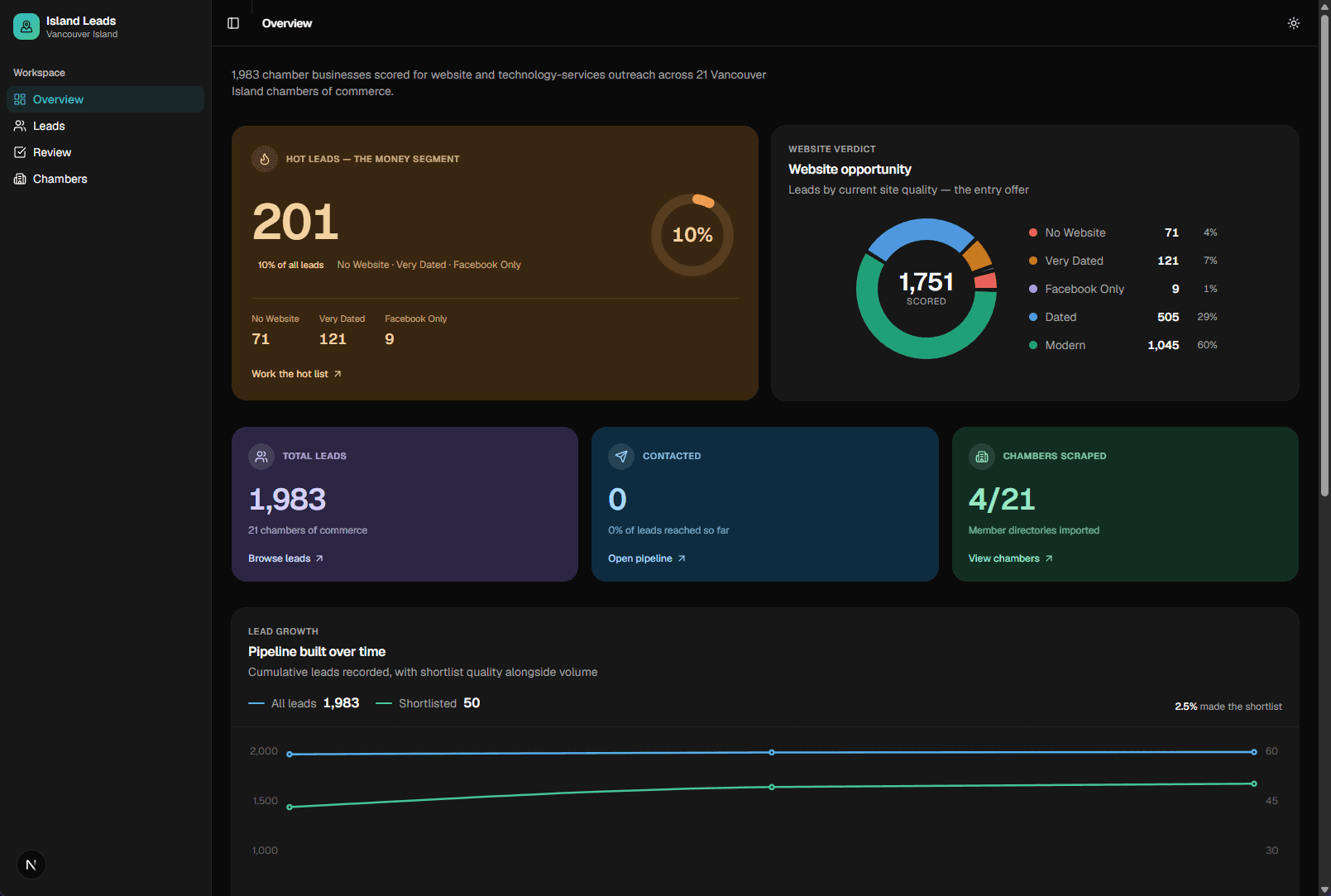
Task: Click the vertical page scrollbar
Action: point(1324,255)
